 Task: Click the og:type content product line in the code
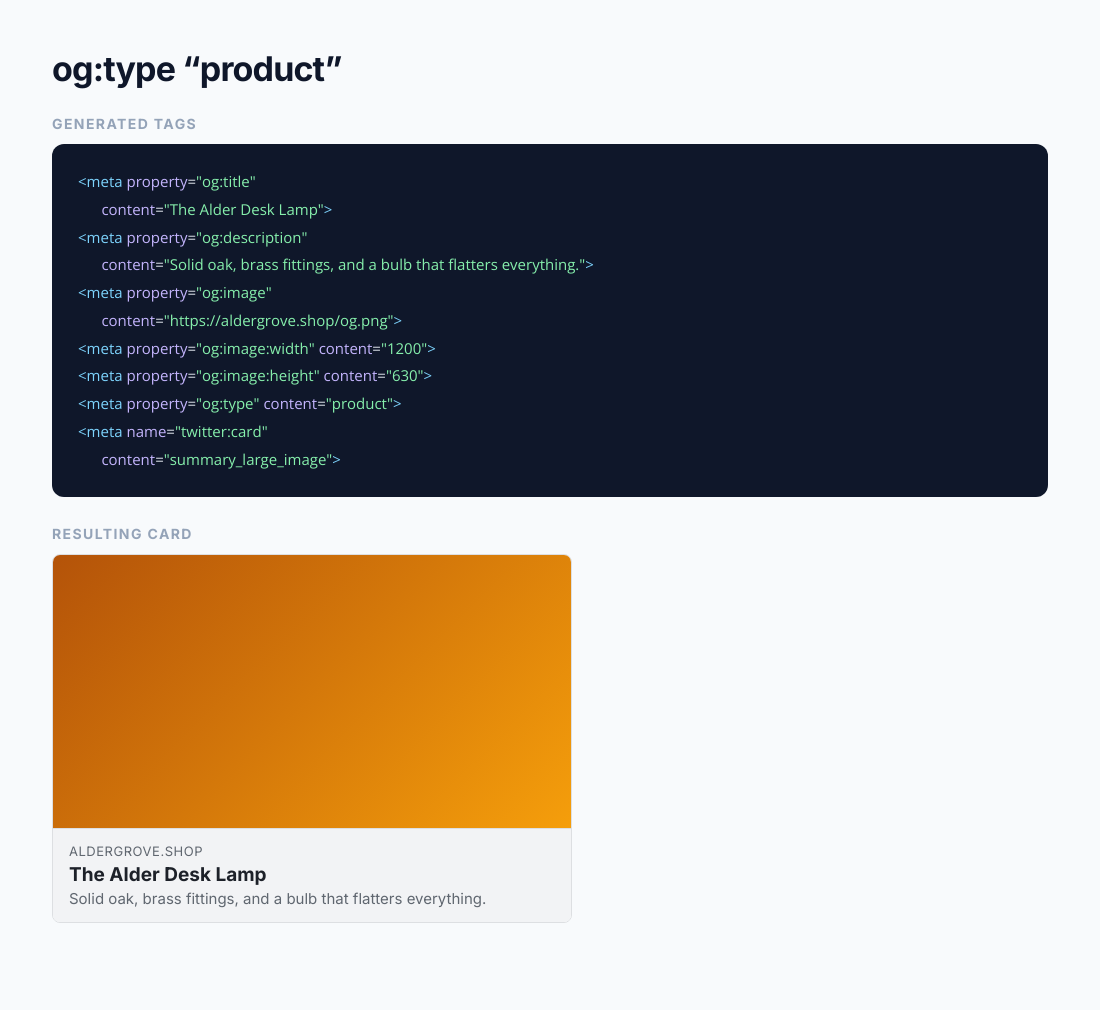[x=240, y=404]
